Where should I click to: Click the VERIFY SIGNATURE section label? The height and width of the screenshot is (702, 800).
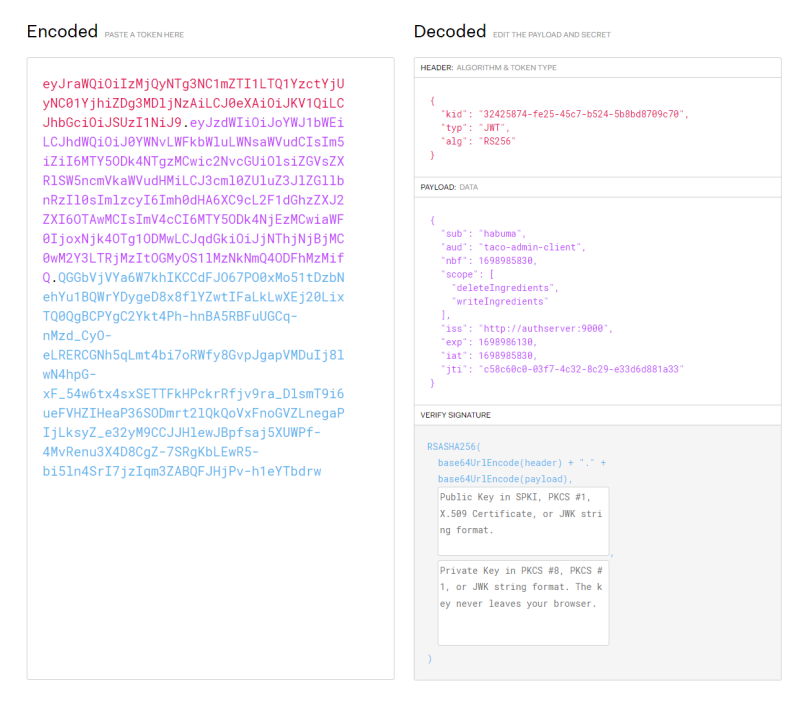pyautogui.click(x=458, y=414)
